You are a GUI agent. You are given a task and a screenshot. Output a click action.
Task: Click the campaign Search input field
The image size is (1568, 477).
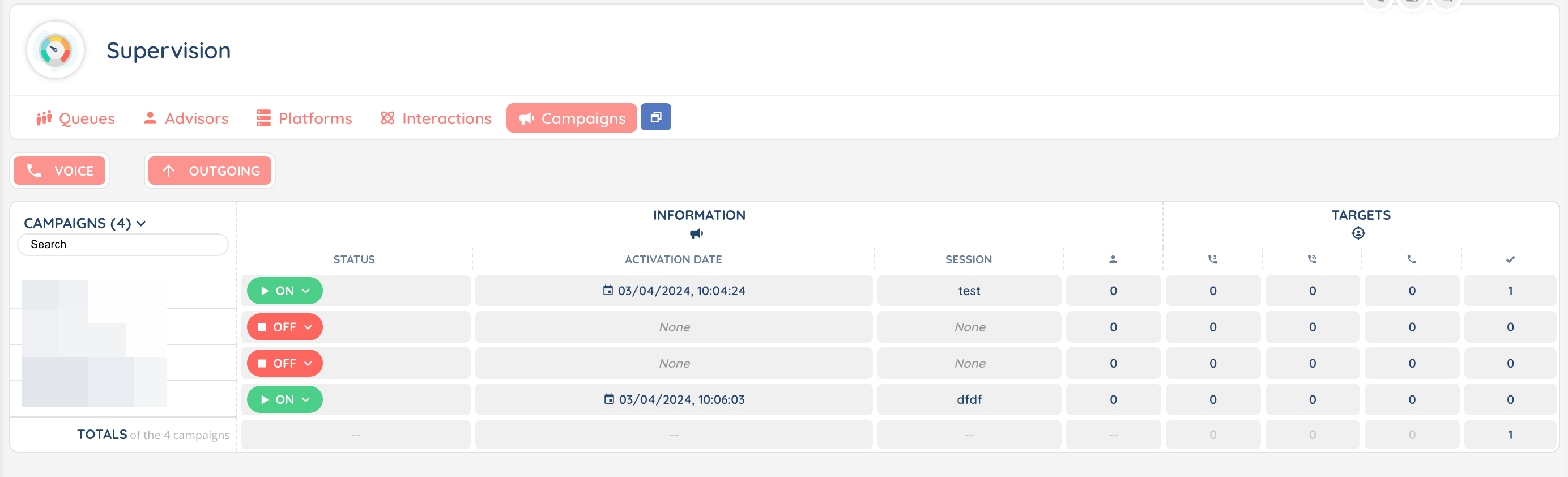tap(123, 245)
